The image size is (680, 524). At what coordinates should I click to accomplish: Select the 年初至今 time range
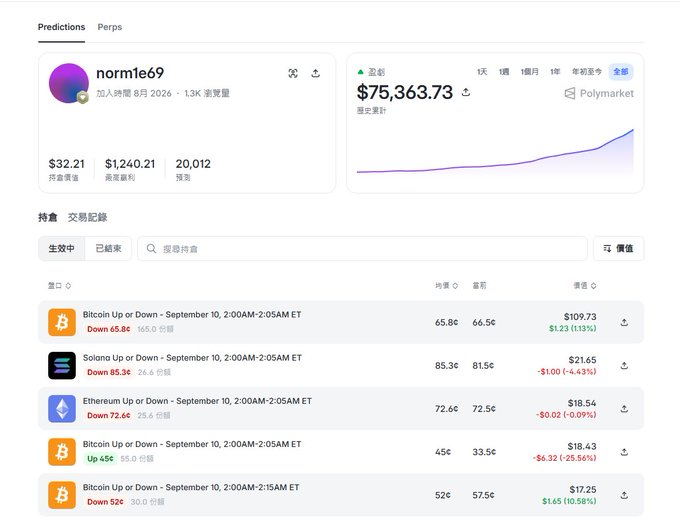(587, 72)
